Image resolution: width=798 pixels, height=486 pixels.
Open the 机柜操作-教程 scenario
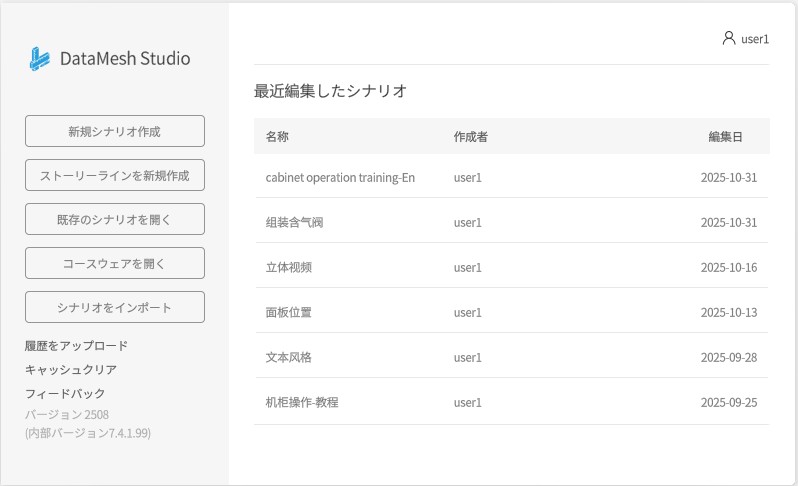pos(302,402)
